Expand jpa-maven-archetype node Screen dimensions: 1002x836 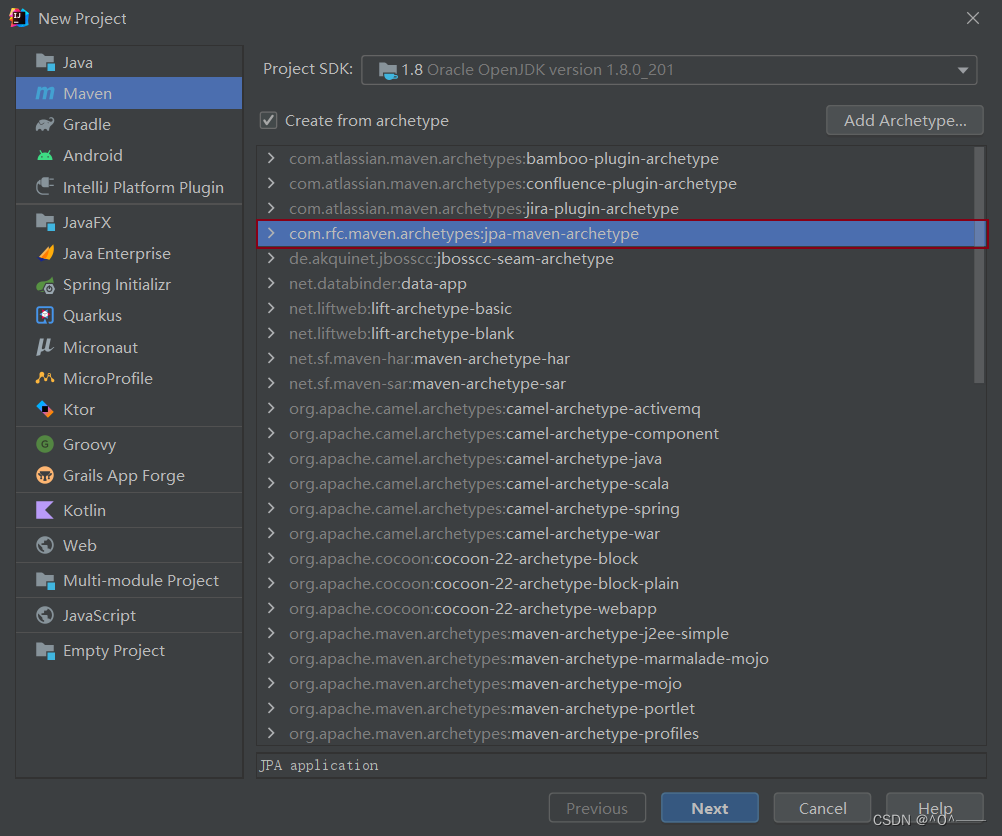coord(272,233)
